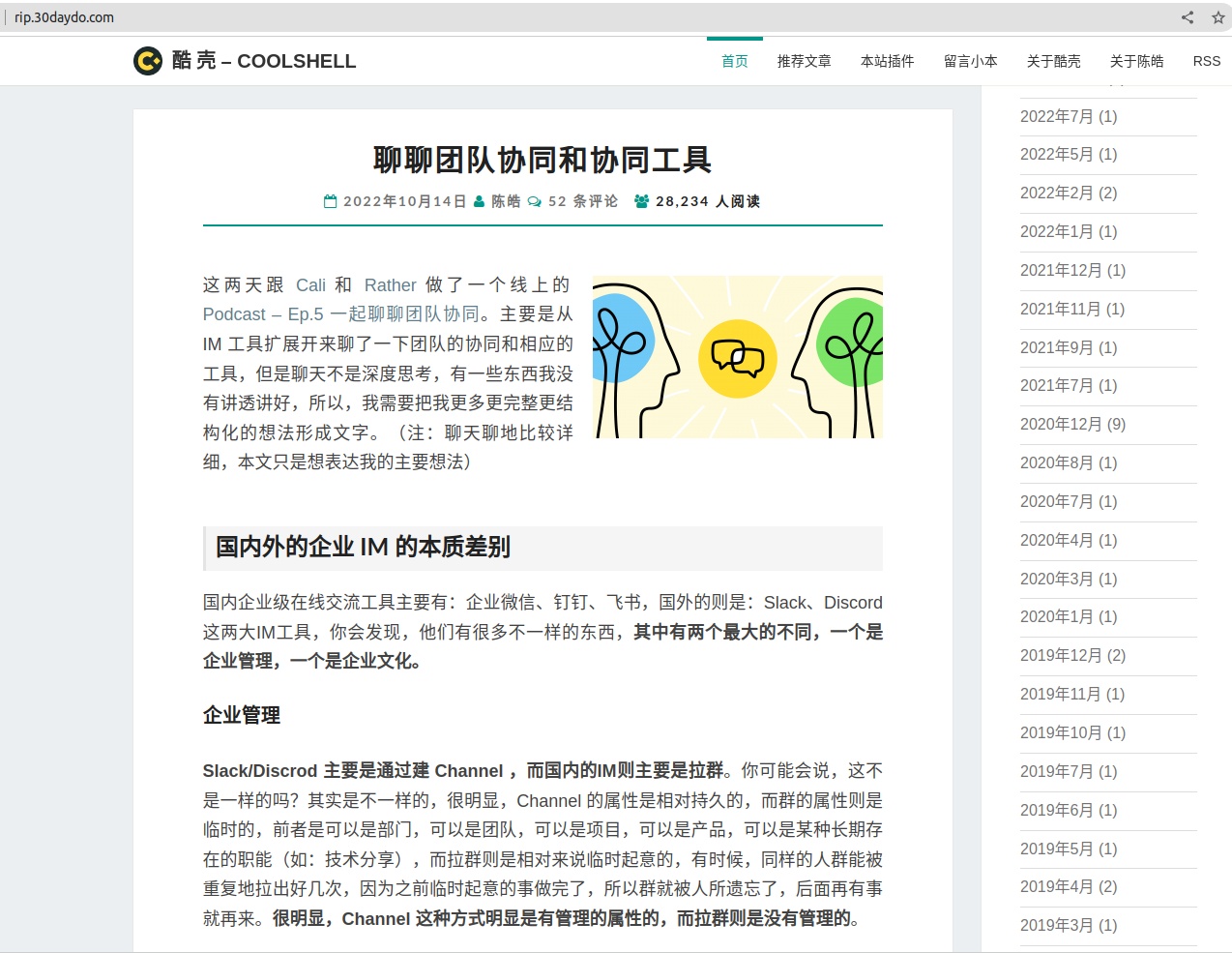Open the 推荐文章 menu item
Image resolution: width=1232 pixels, height=953 pixels.
click(x=805, y=61)
